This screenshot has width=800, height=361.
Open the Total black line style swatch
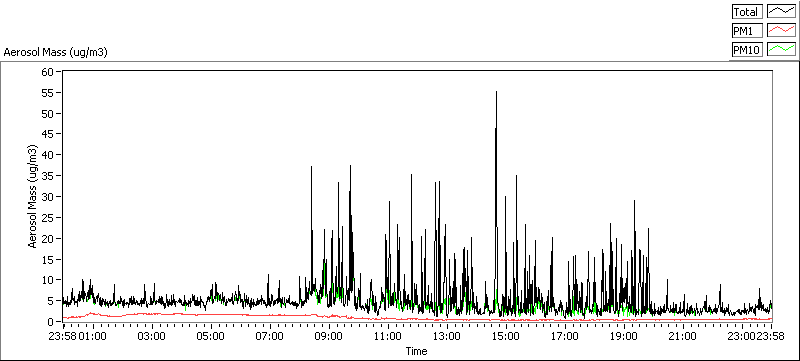pyautogui.click(x=782, y=12)
